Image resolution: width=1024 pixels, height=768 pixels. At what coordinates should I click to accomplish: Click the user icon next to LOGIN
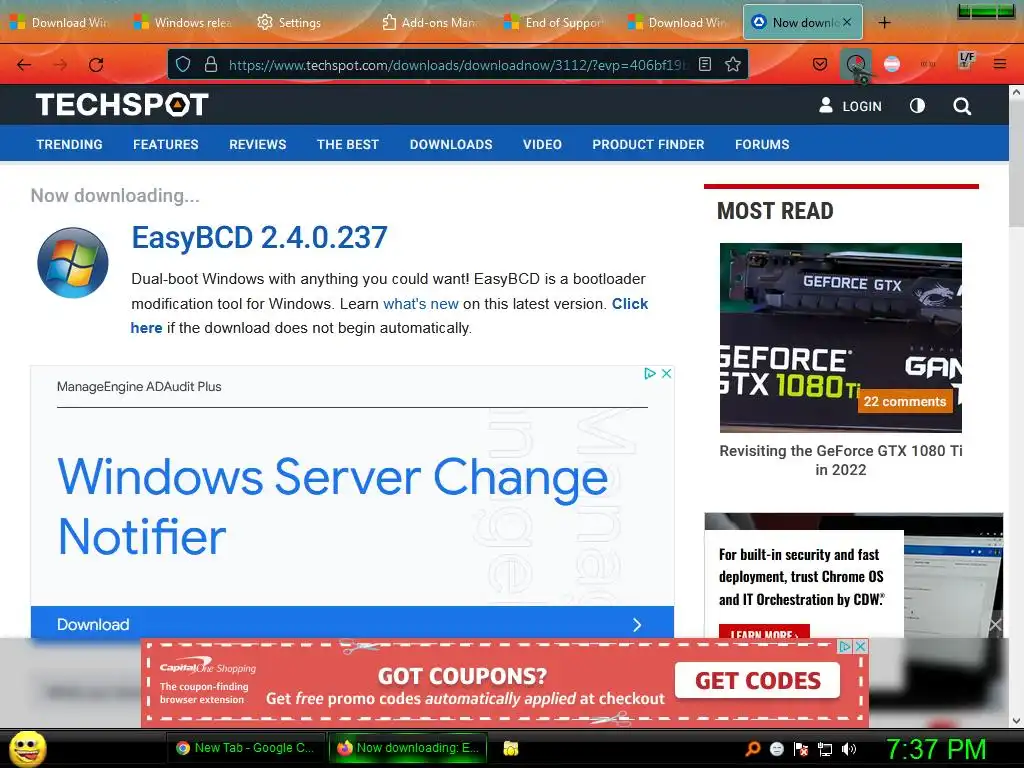825,105
